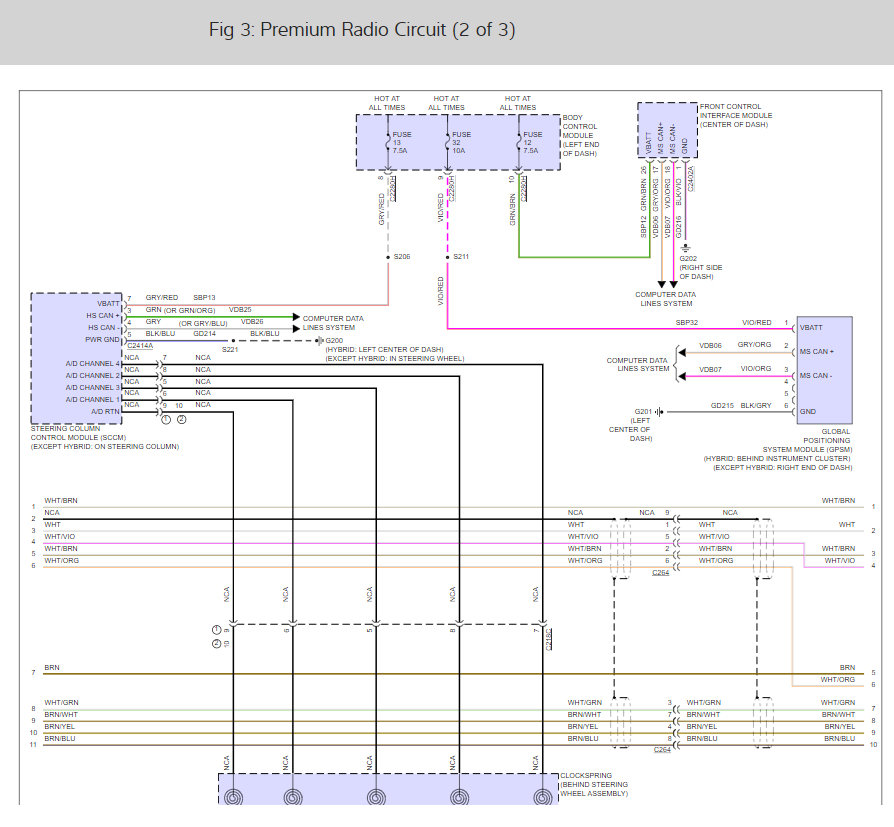894x827 pixels.
Task: Click the S211 splice dot
Action: (x=448, y=257)
